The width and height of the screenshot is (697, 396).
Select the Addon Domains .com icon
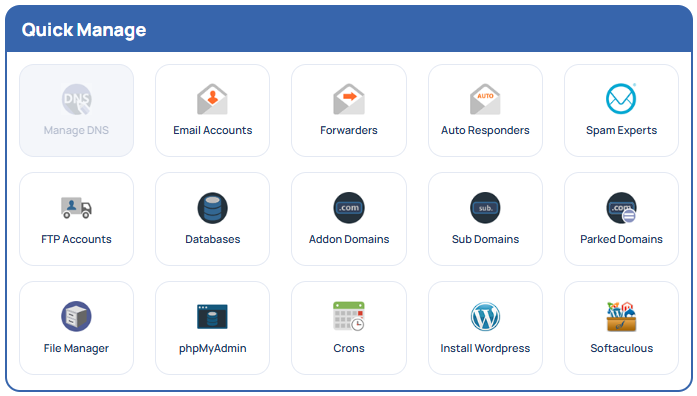click(349, 208)
